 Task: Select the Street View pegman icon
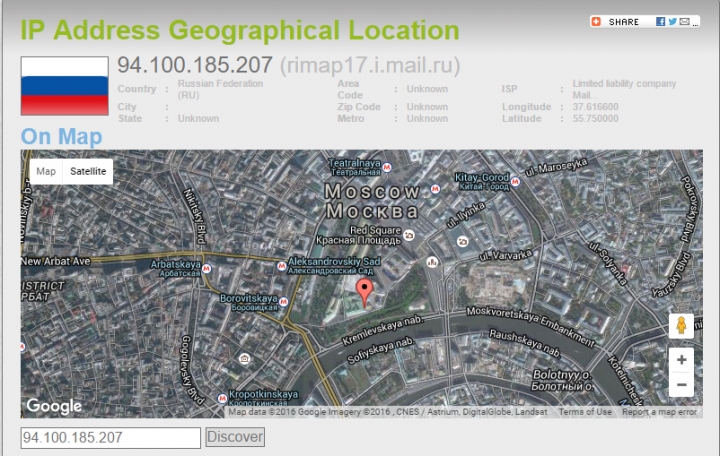pos(681,326)
